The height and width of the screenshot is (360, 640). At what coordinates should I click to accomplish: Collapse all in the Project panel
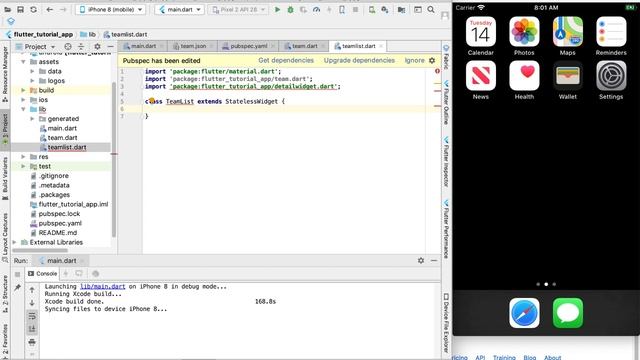click(81, 47)
